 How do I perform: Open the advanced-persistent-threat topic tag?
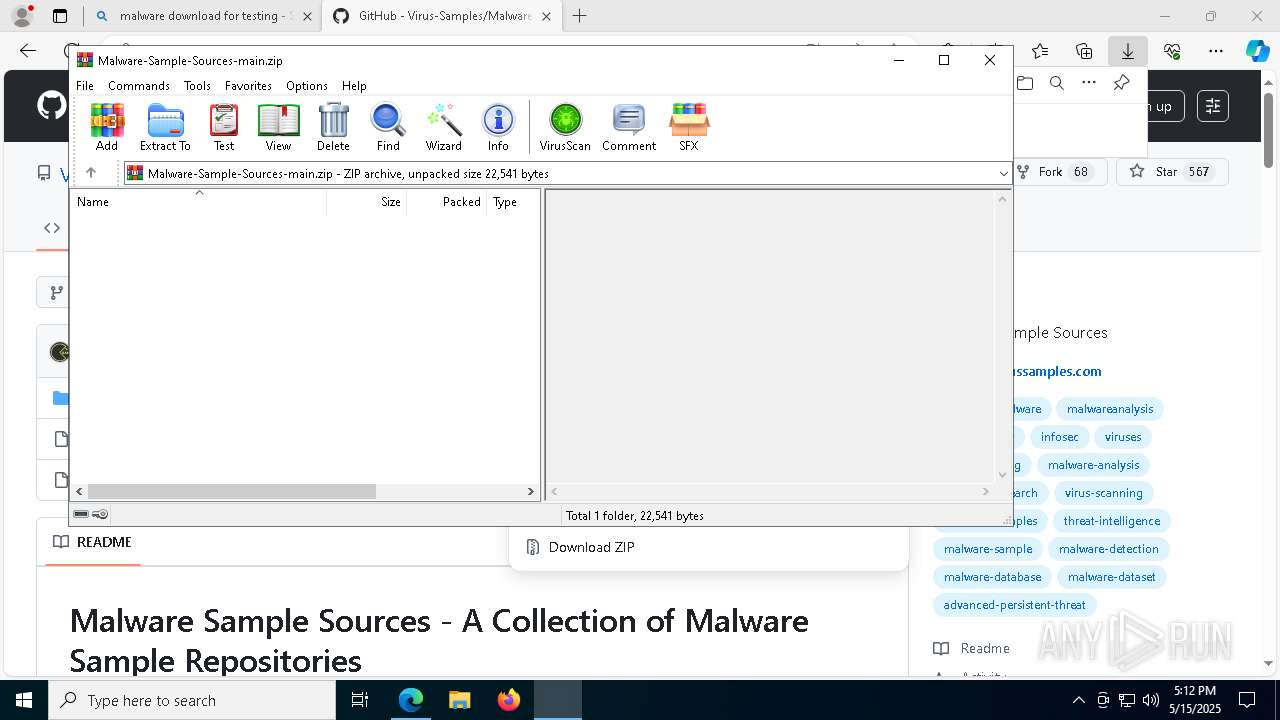click(1014, 605)
